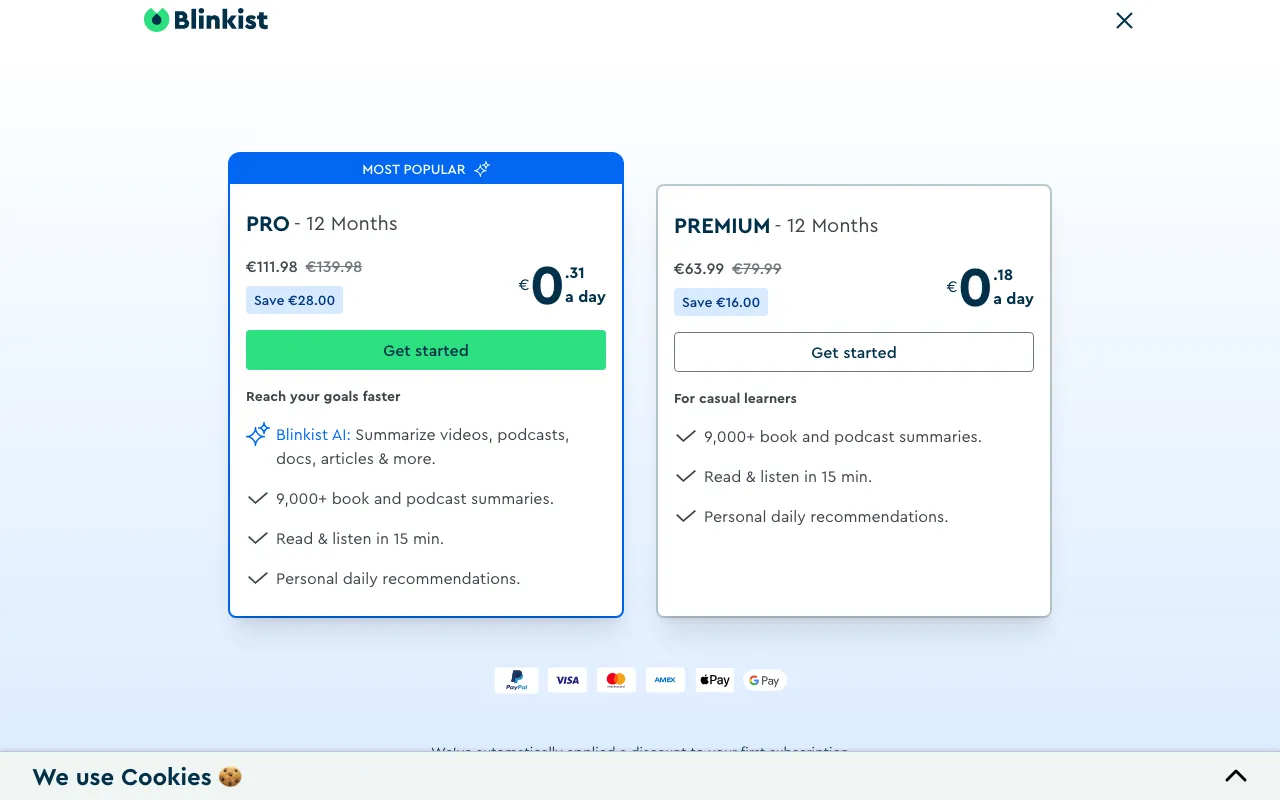Close the pricing page with X

[1124, 20]
